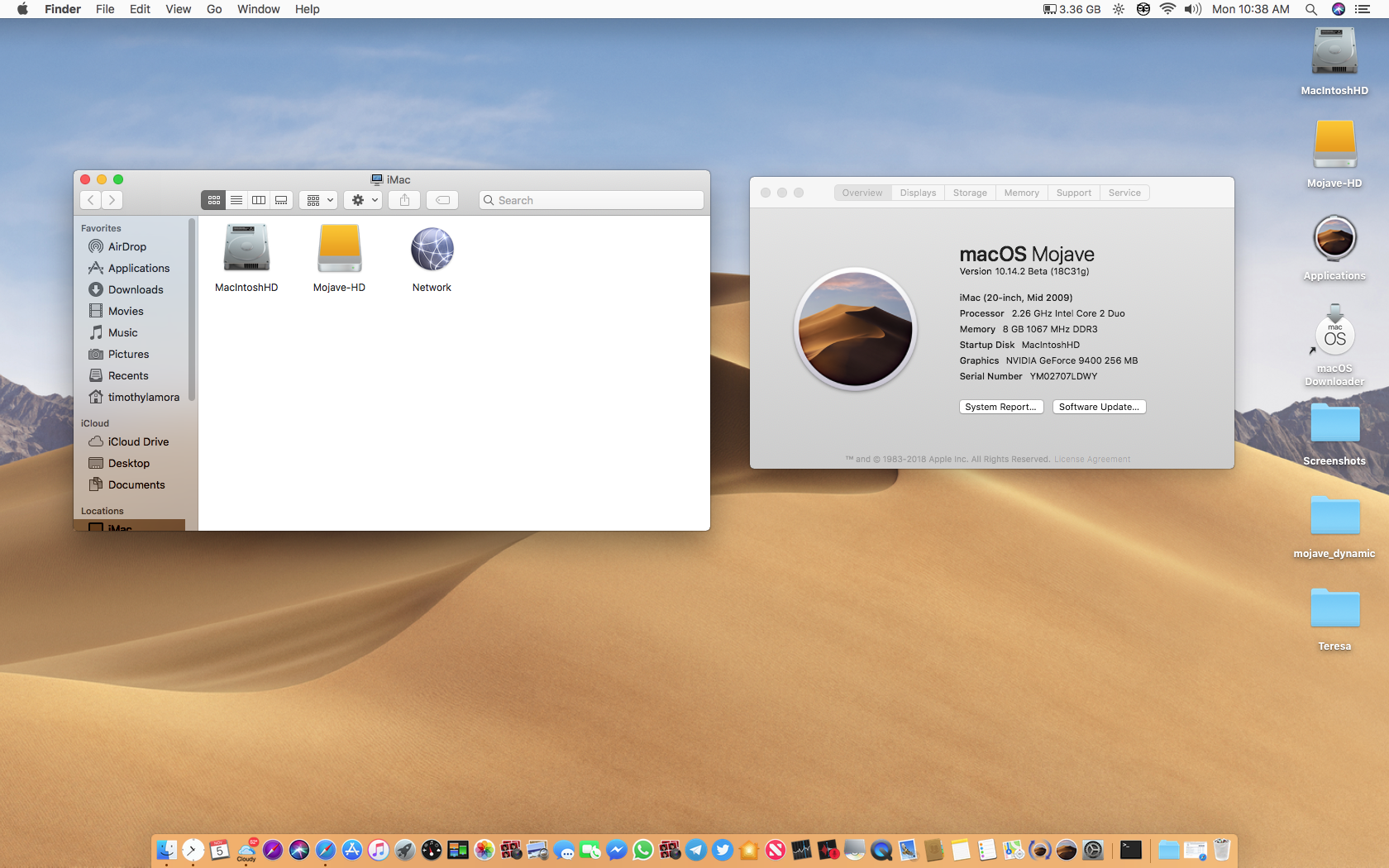Viewport: 1389px width, 868px height.
Task: Click the Finder forward navigation arrow
Action: click(x=112, y=200)
